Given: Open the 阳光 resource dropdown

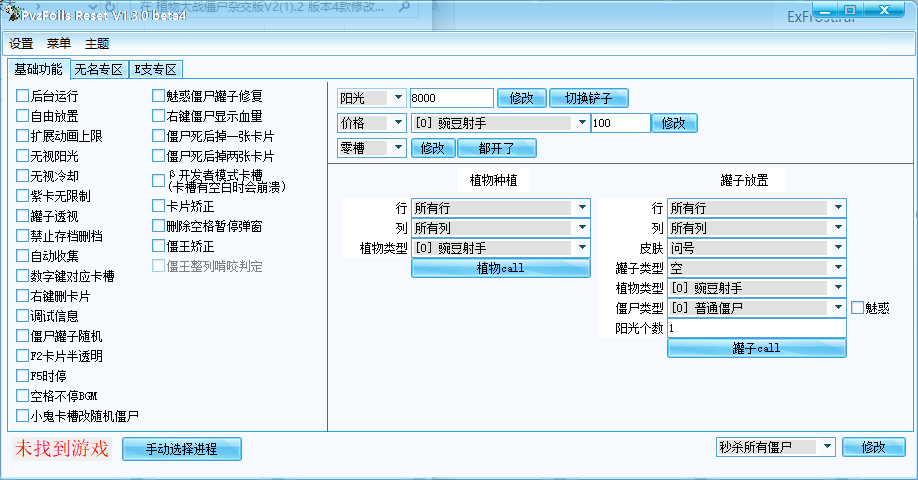Looking at the screenshot, I should pos(398,98).
